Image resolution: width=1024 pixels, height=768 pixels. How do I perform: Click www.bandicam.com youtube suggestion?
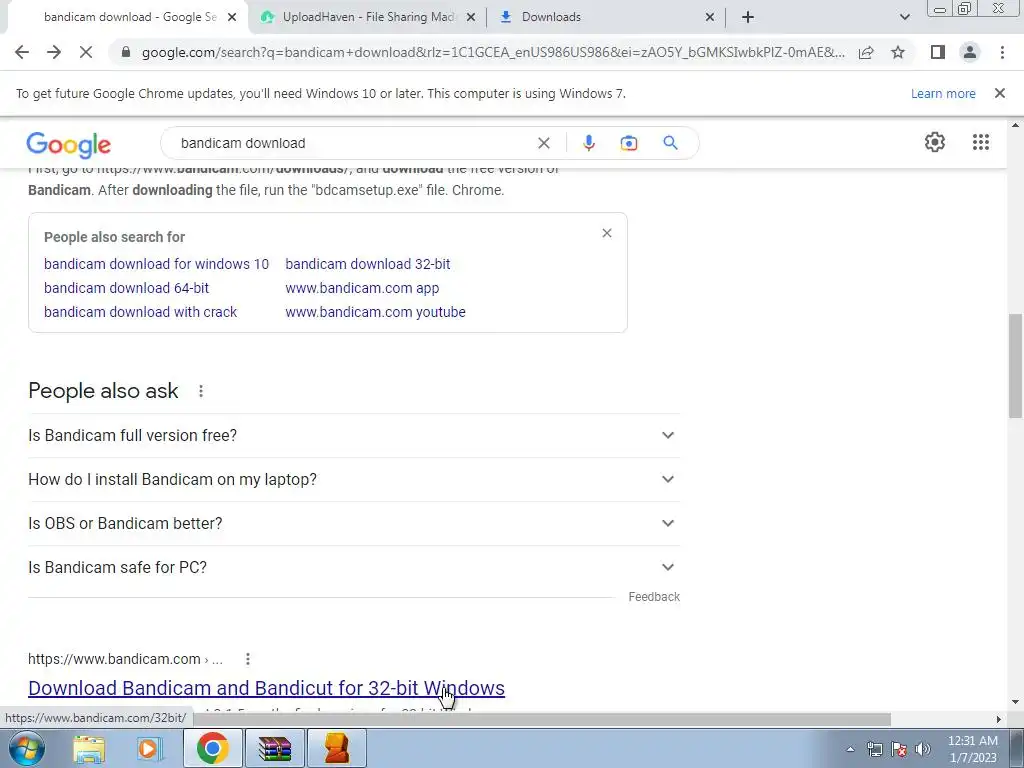pos(376,312)
